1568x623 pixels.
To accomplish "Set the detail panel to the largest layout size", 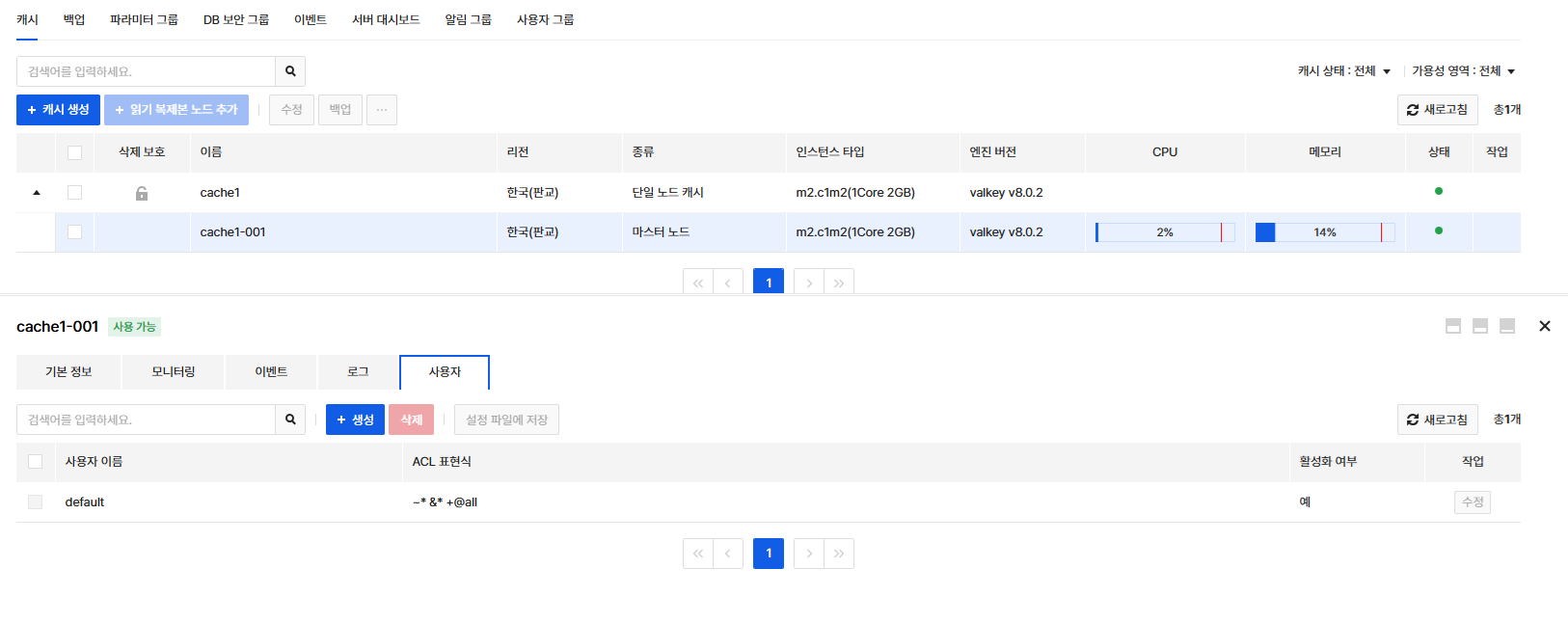I will coord(1453,326).
